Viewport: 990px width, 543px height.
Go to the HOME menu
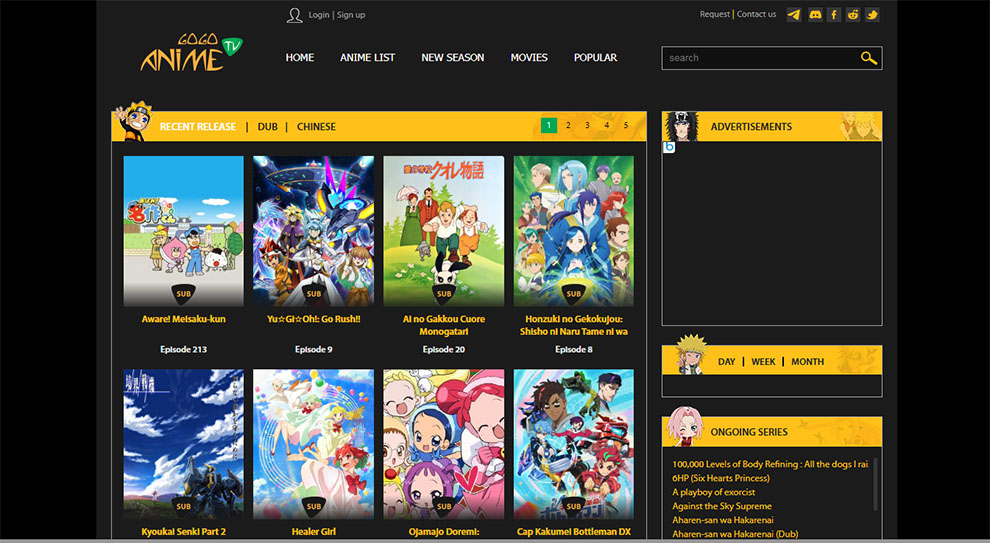point(300,57)
